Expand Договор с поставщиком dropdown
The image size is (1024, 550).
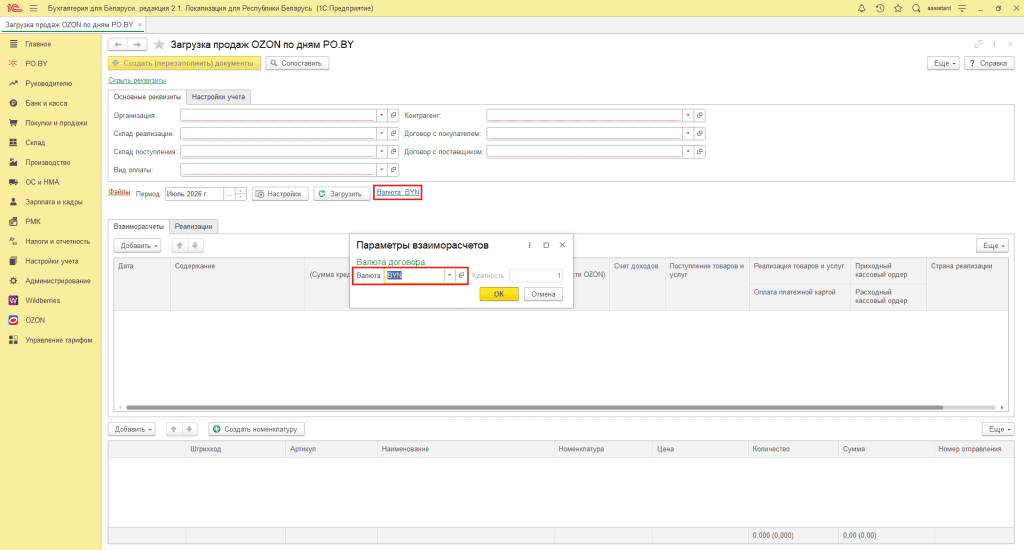688,152
